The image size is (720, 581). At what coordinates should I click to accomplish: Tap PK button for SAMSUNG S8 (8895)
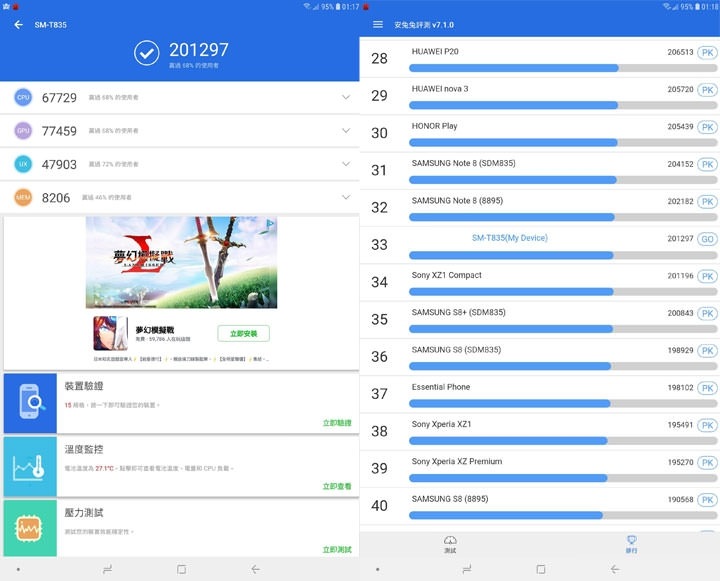707,499
